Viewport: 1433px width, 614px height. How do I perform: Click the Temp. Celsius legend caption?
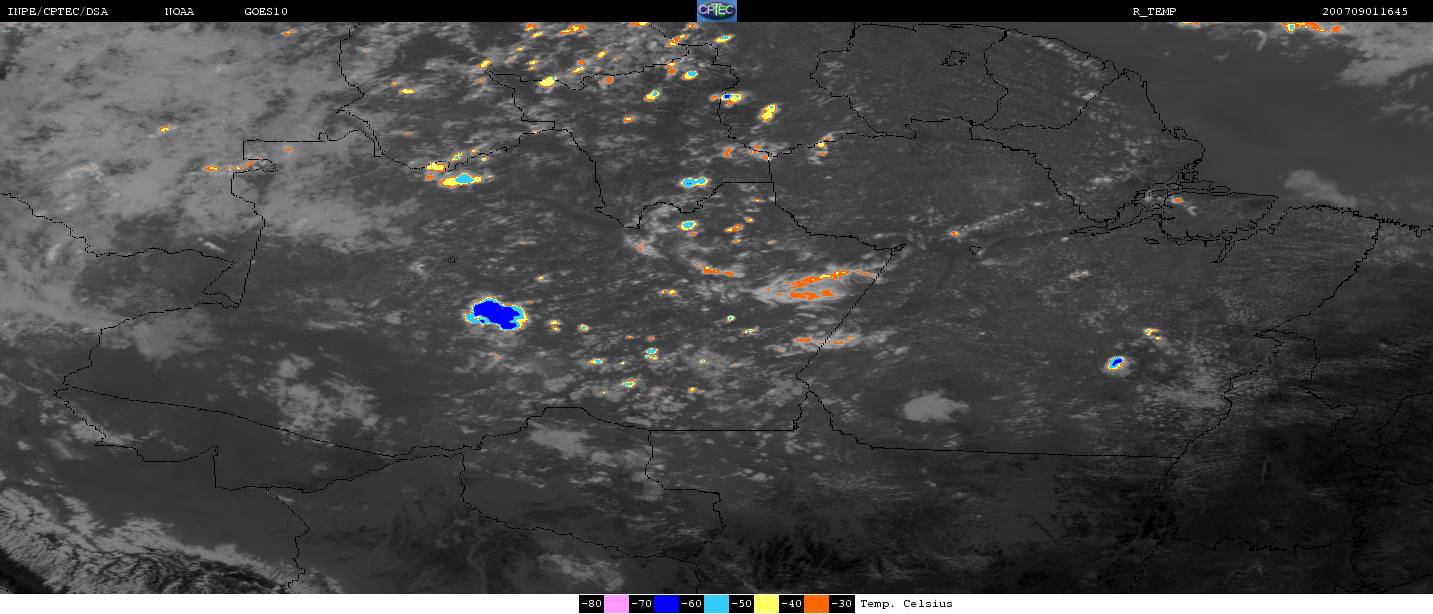pos(906,604)
